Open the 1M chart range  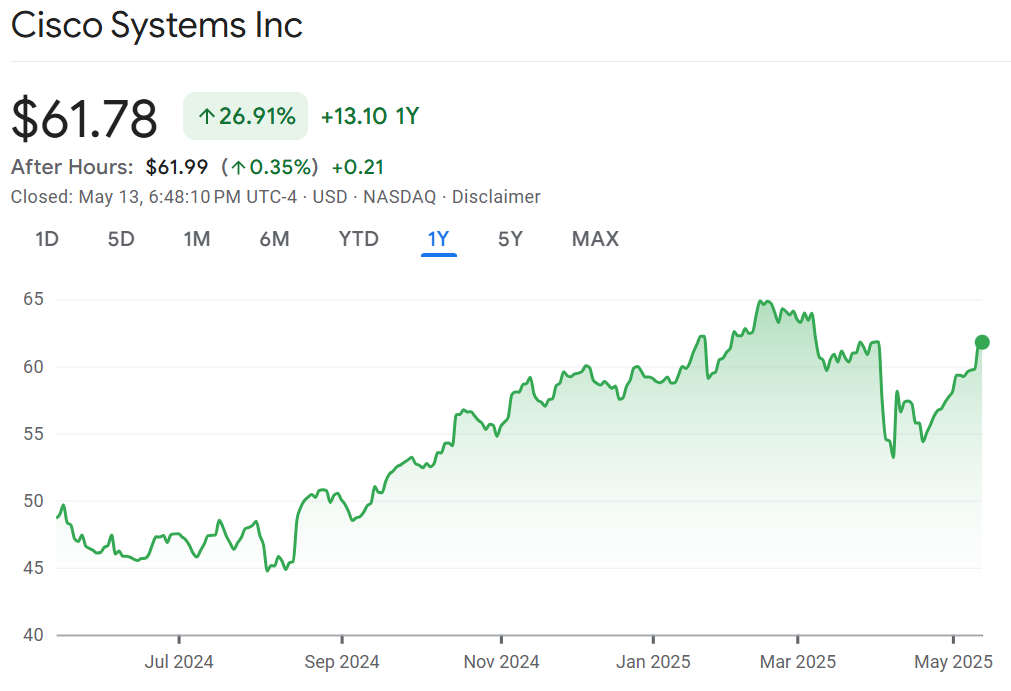(x=197, y=239)
